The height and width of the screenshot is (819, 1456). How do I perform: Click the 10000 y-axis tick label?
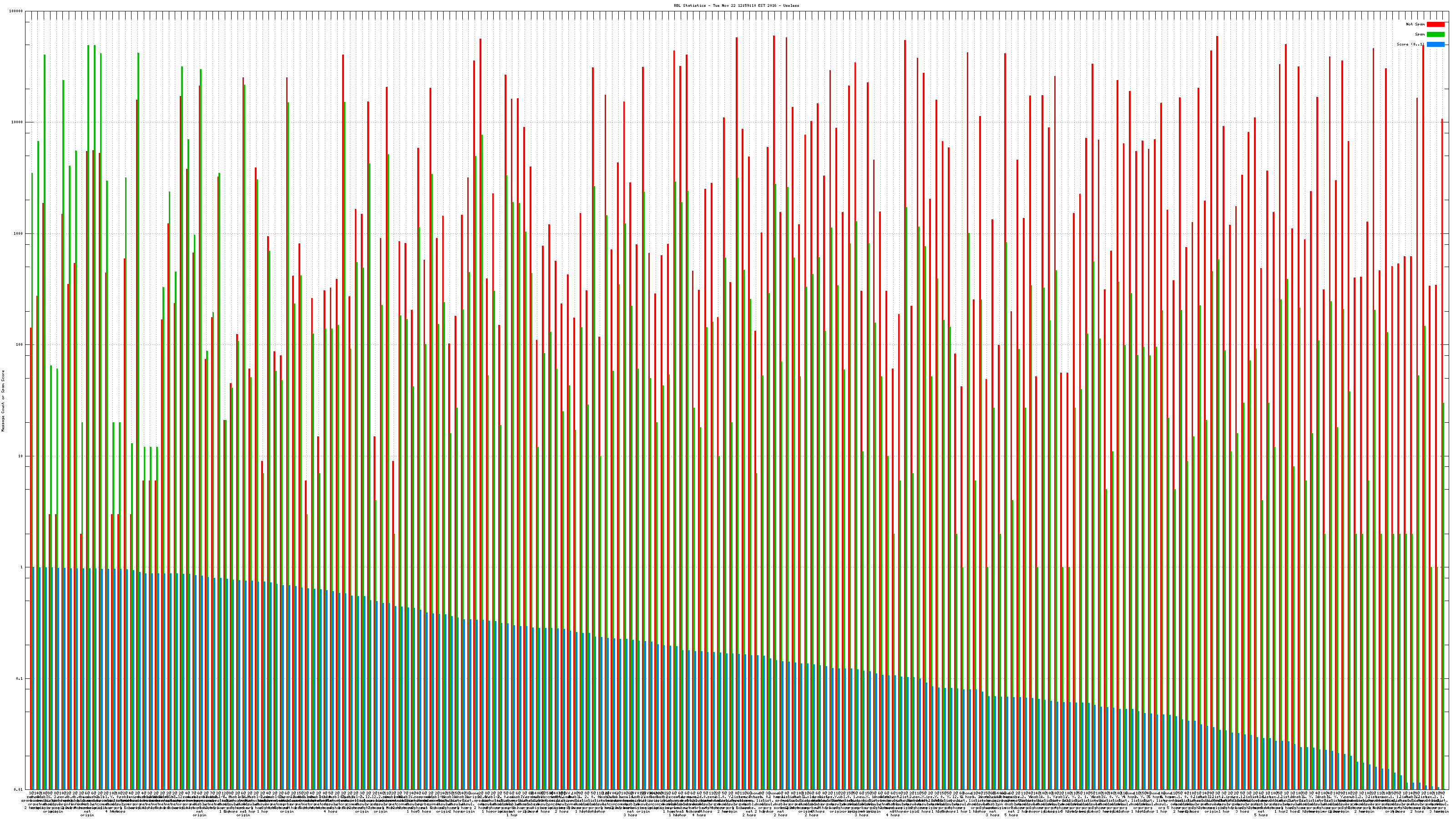[x=18, y=122]
